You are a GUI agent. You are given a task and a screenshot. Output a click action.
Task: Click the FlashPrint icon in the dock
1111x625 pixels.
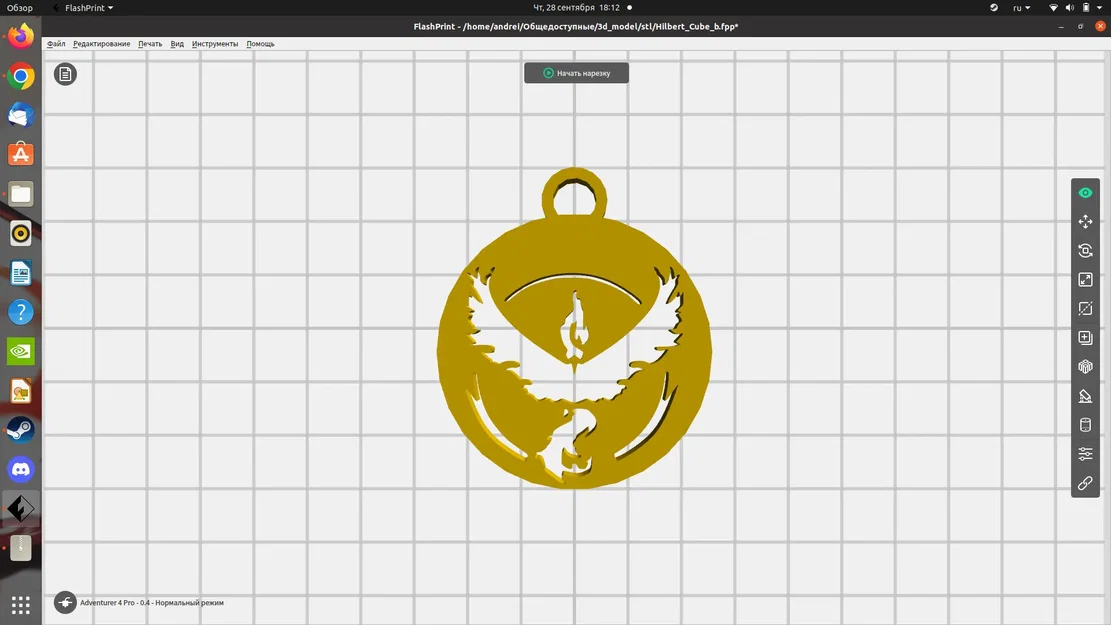click(21, 509)
